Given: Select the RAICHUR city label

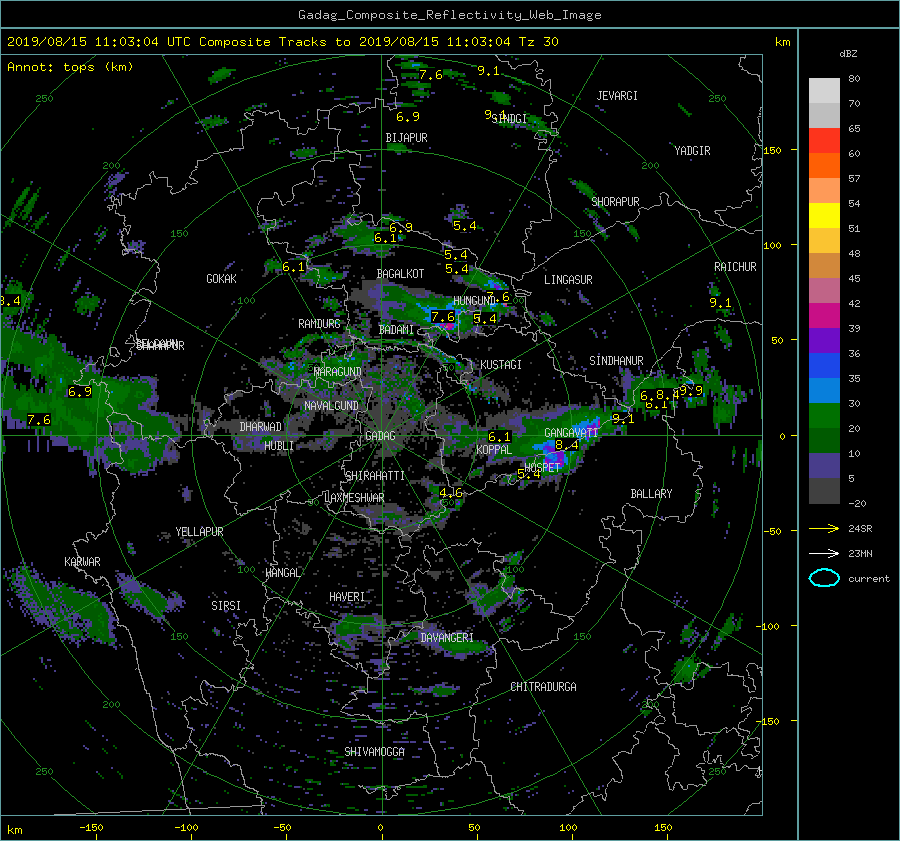Looking at the screenshot, I should [x=735, y=267].
